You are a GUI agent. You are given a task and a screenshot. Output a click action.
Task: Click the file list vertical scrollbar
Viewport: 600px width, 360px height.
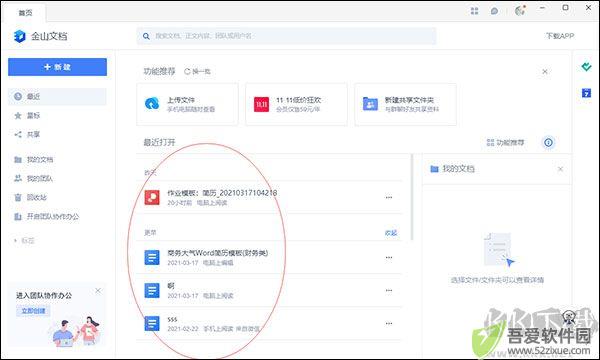pyautogui.click(x=412, y=197)
